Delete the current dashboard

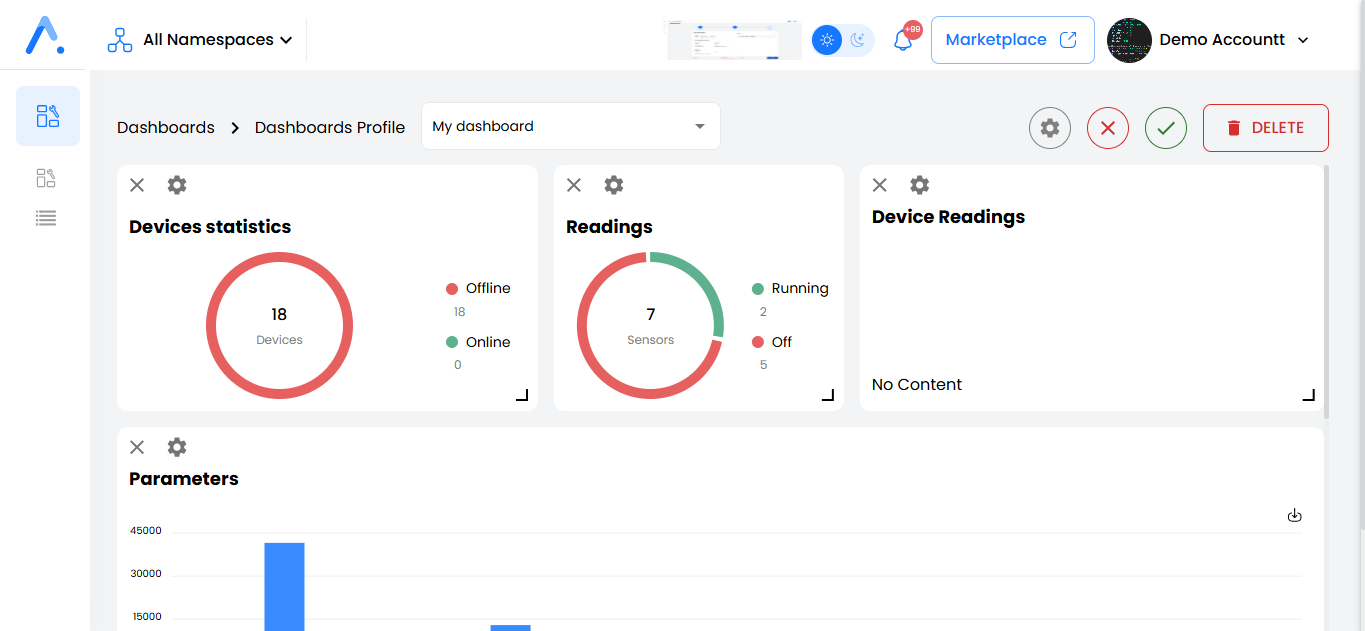point(1265,127)
